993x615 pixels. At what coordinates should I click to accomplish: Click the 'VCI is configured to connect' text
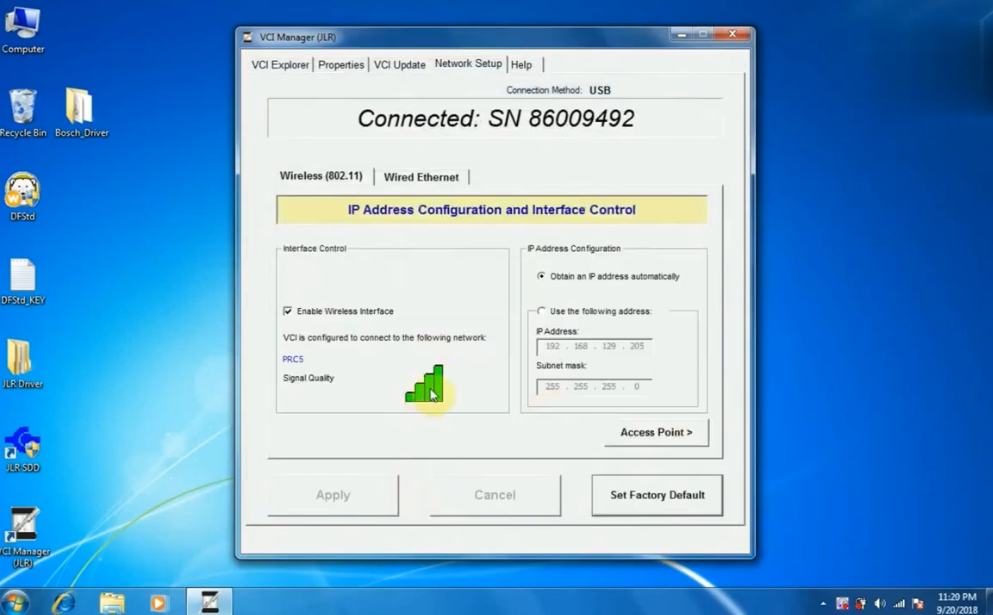tap(384, 338)
